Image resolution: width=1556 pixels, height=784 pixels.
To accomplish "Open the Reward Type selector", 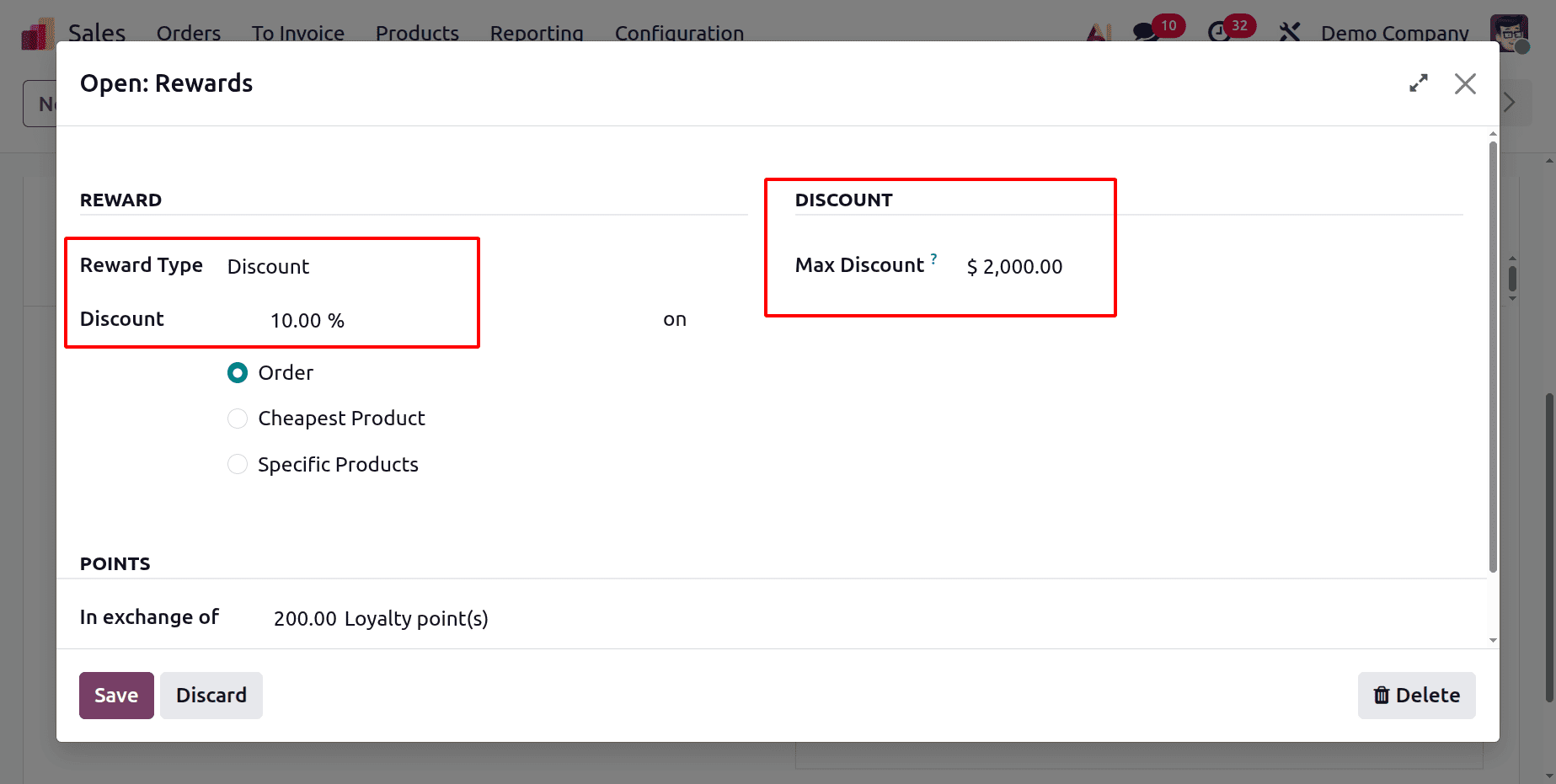I will point(268,266).
